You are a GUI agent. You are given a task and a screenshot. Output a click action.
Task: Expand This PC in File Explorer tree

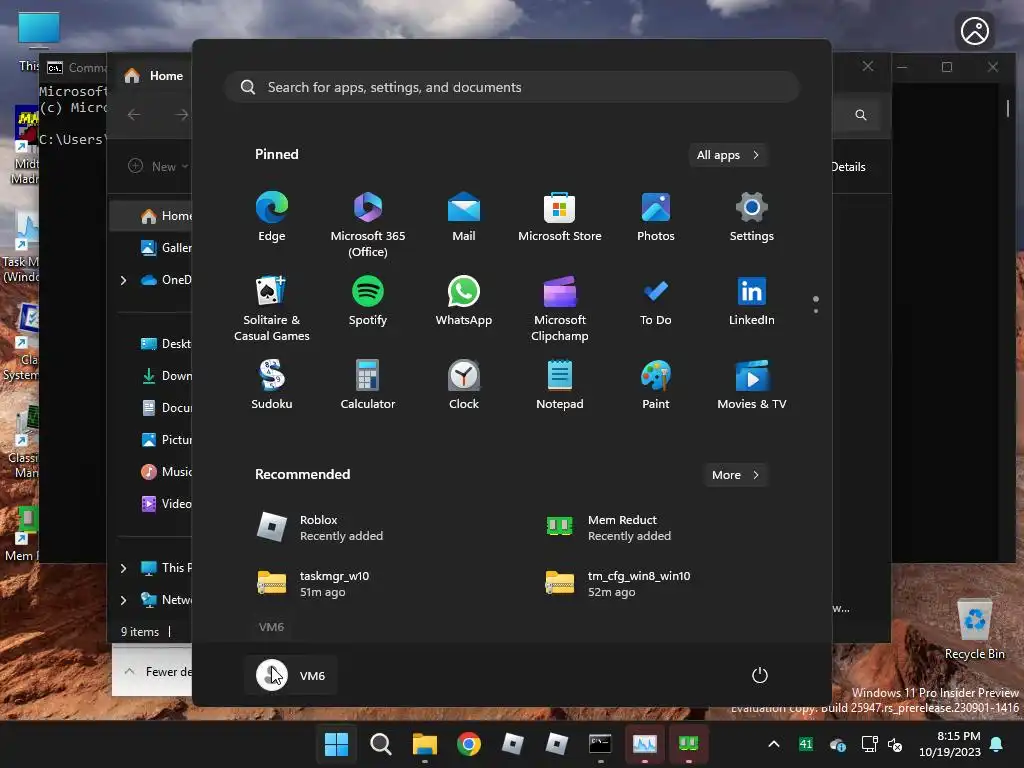tap(123, 568)
